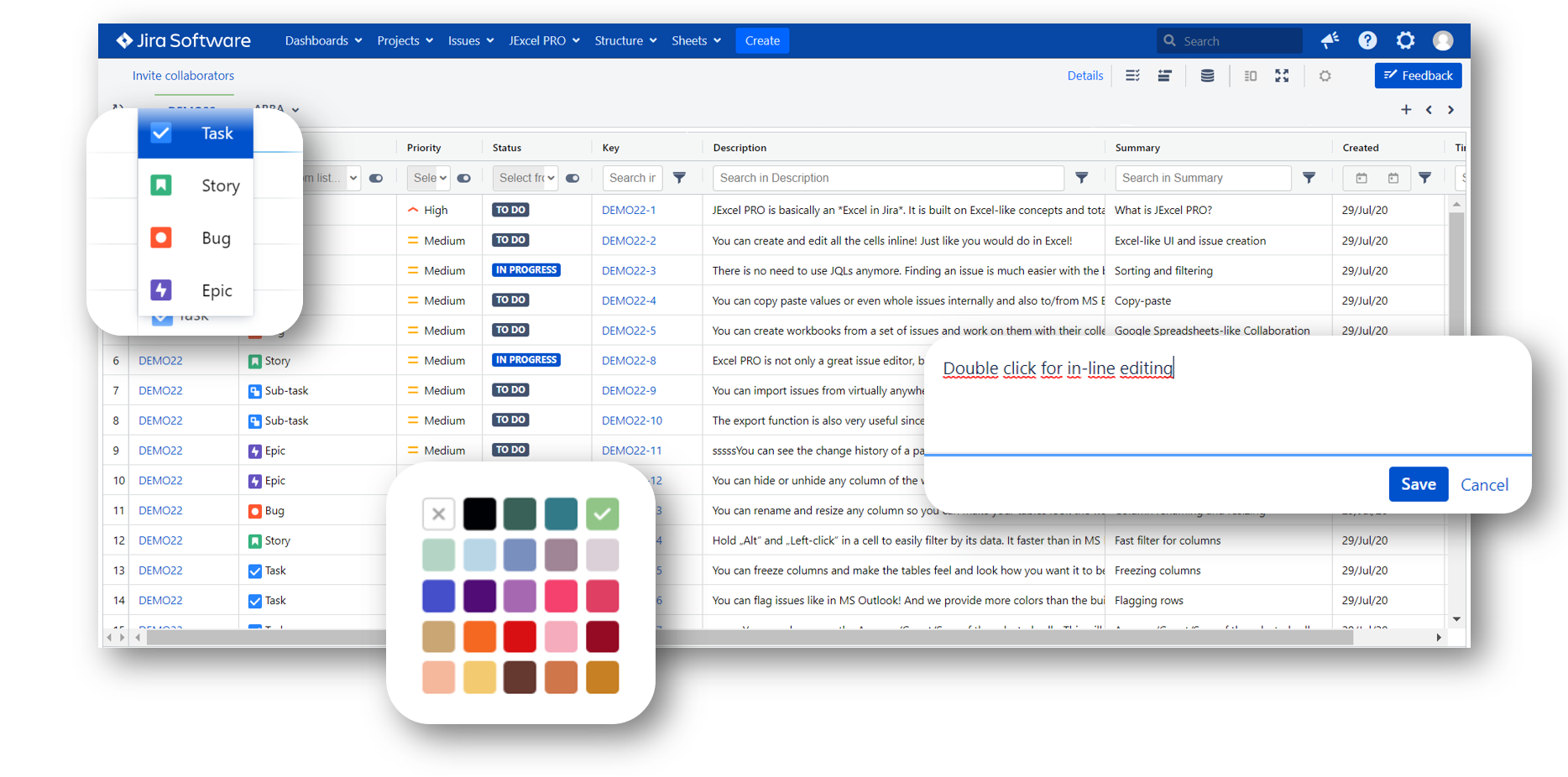This screenshot has height=777, width=1568.
Task: Click the database stack toolbar icon
Action: 1207,76
